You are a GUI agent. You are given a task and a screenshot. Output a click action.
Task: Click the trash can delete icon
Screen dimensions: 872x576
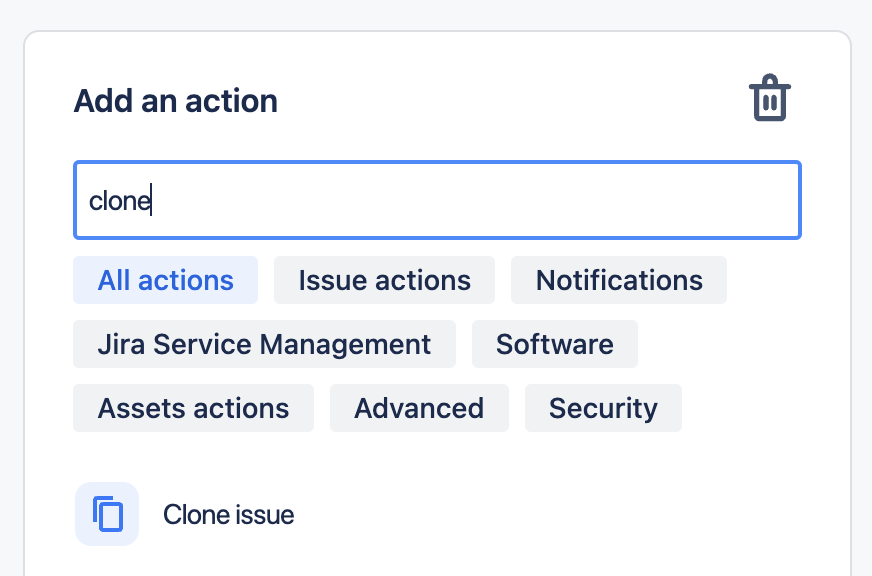click(x=770, y=100)
